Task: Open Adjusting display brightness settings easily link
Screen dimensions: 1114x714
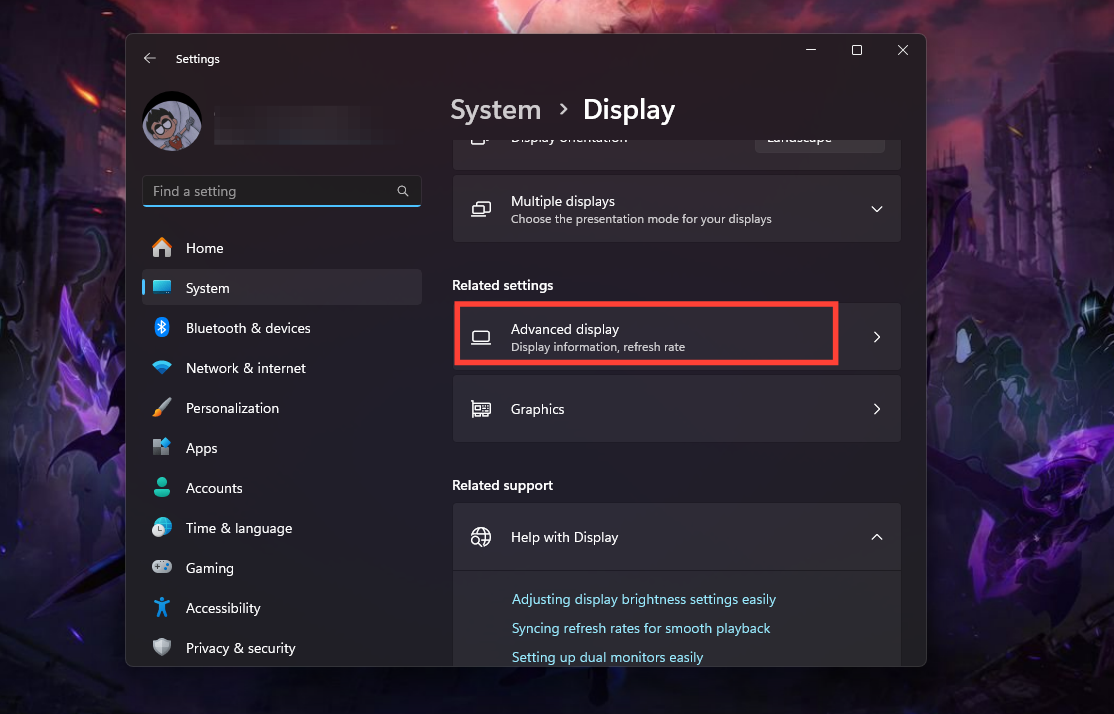Action: [644, 600]
